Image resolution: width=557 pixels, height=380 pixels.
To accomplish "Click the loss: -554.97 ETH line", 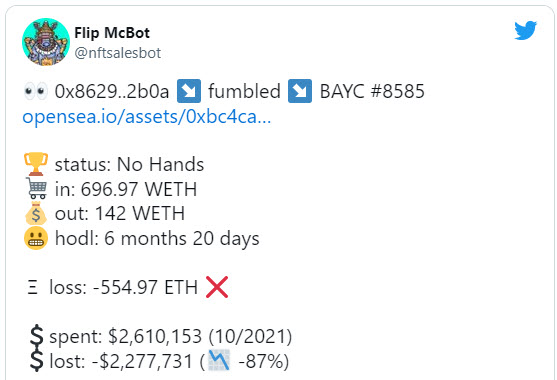I will (x=128, y=287).
